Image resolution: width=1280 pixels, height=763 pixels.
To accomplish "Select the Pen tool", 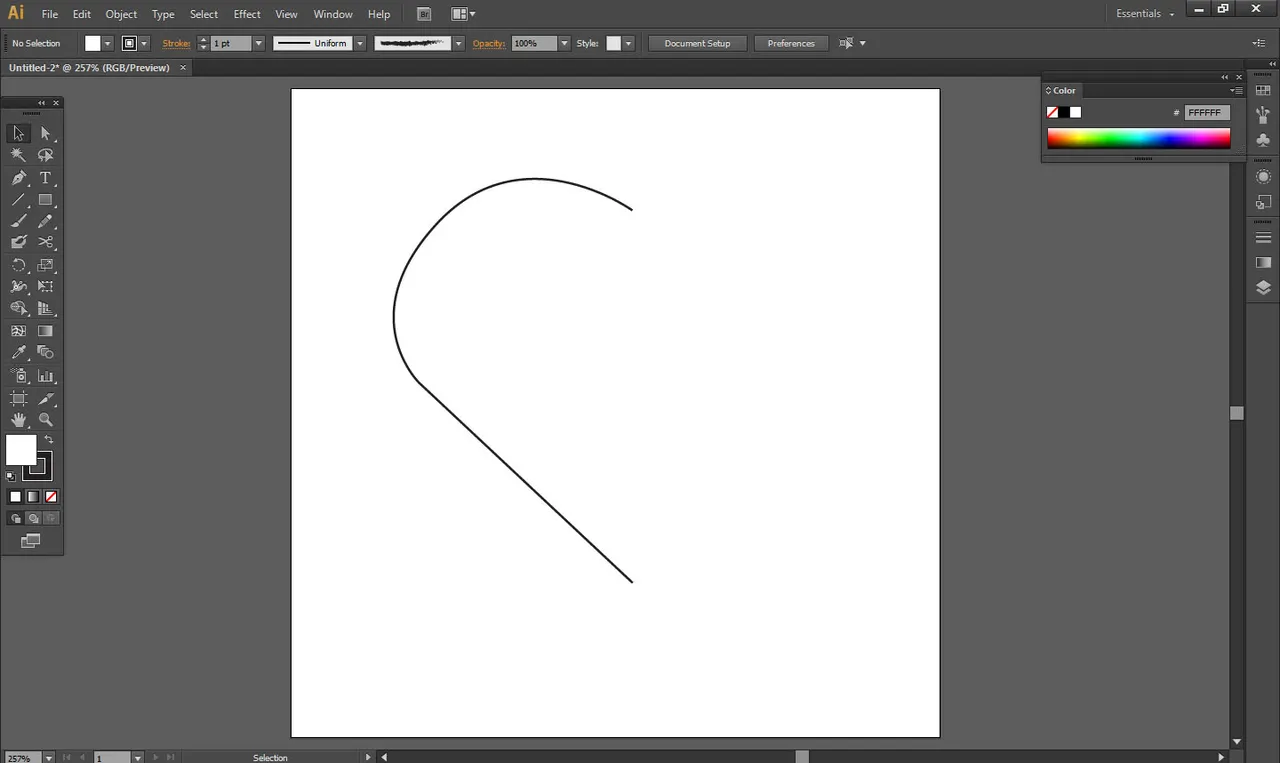I will pyautogui.click(x=18, y=178).
